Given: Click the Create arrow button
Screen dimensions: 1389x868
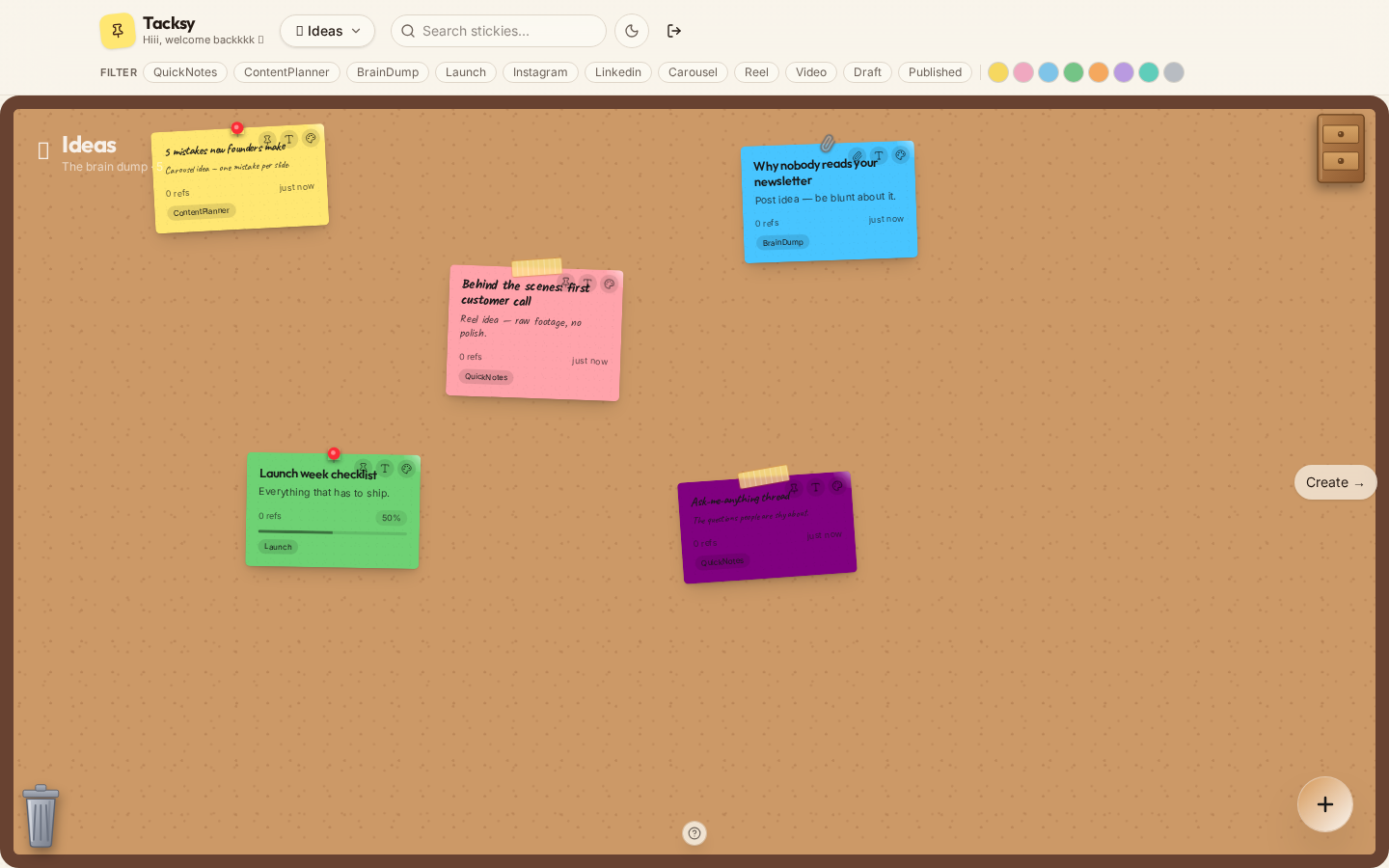Looking at the screenshot, I should (x=1335, y=482).
